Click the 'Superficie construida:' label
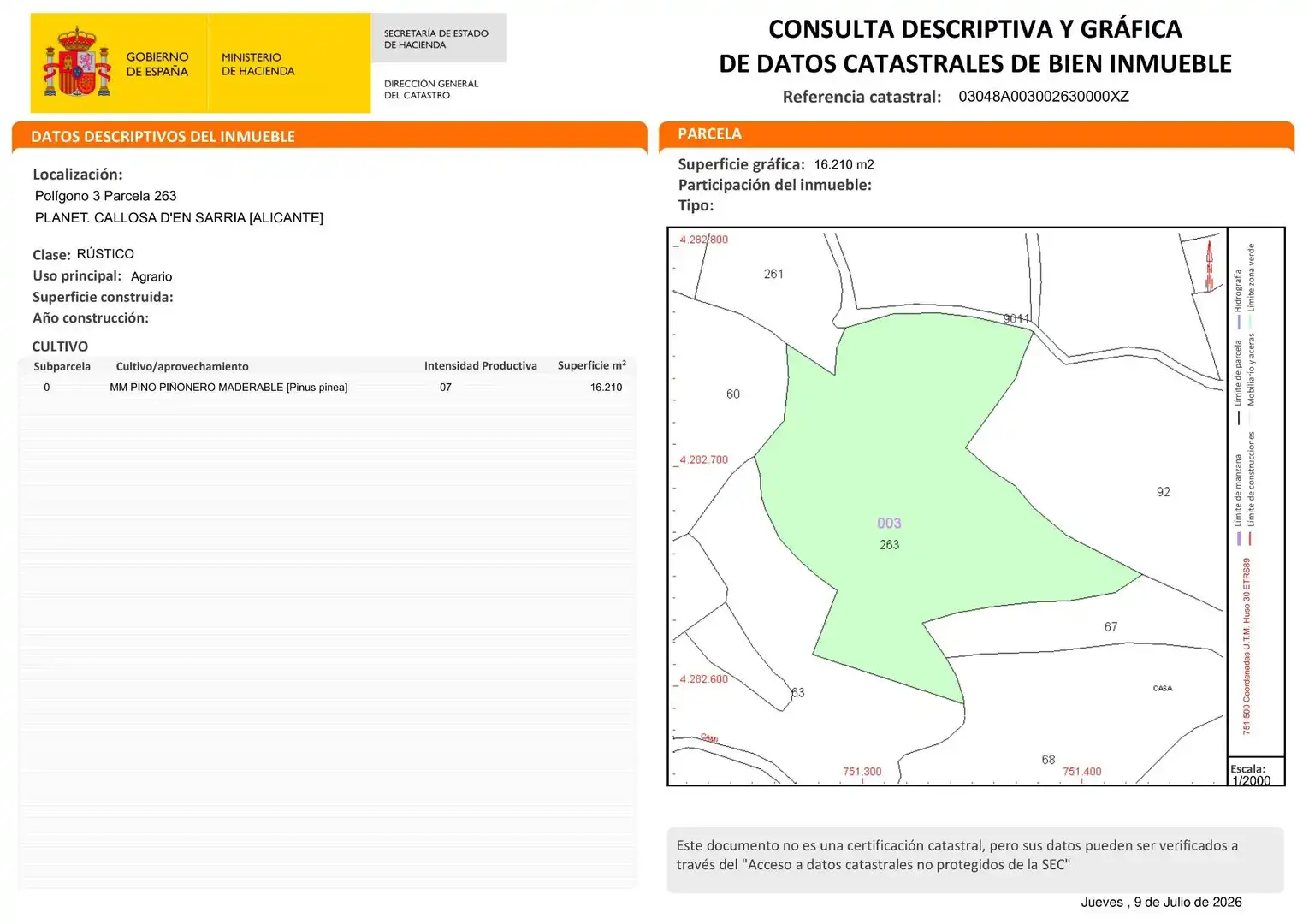 103,297
